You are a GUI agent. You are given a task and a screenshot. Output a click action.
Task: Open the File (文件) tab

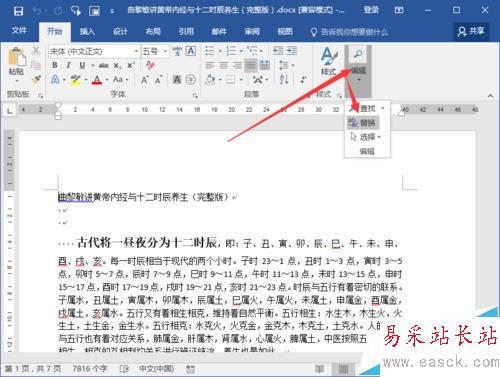pos(19,31)
